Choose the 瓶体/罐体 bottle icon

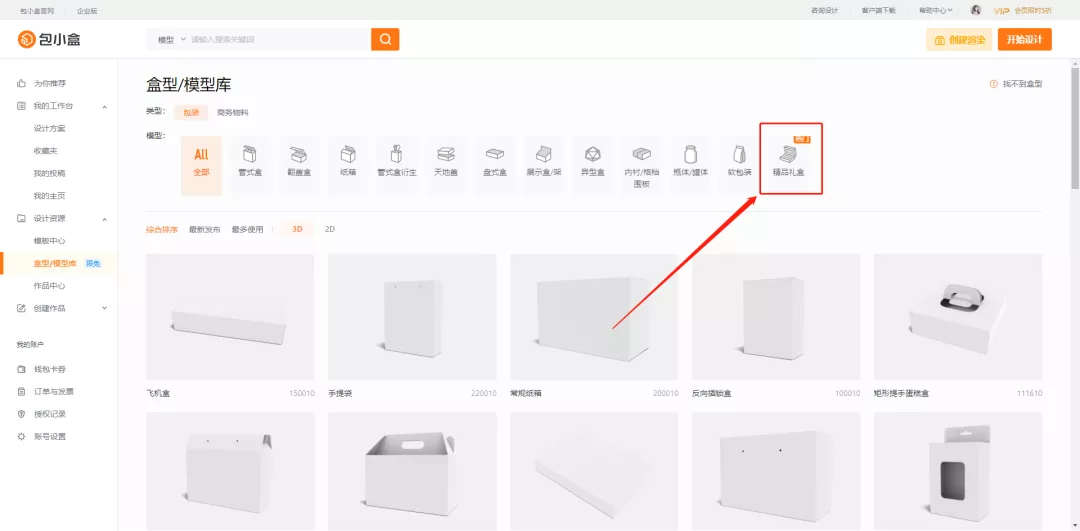pyautogui.click(x=690, y=154)
